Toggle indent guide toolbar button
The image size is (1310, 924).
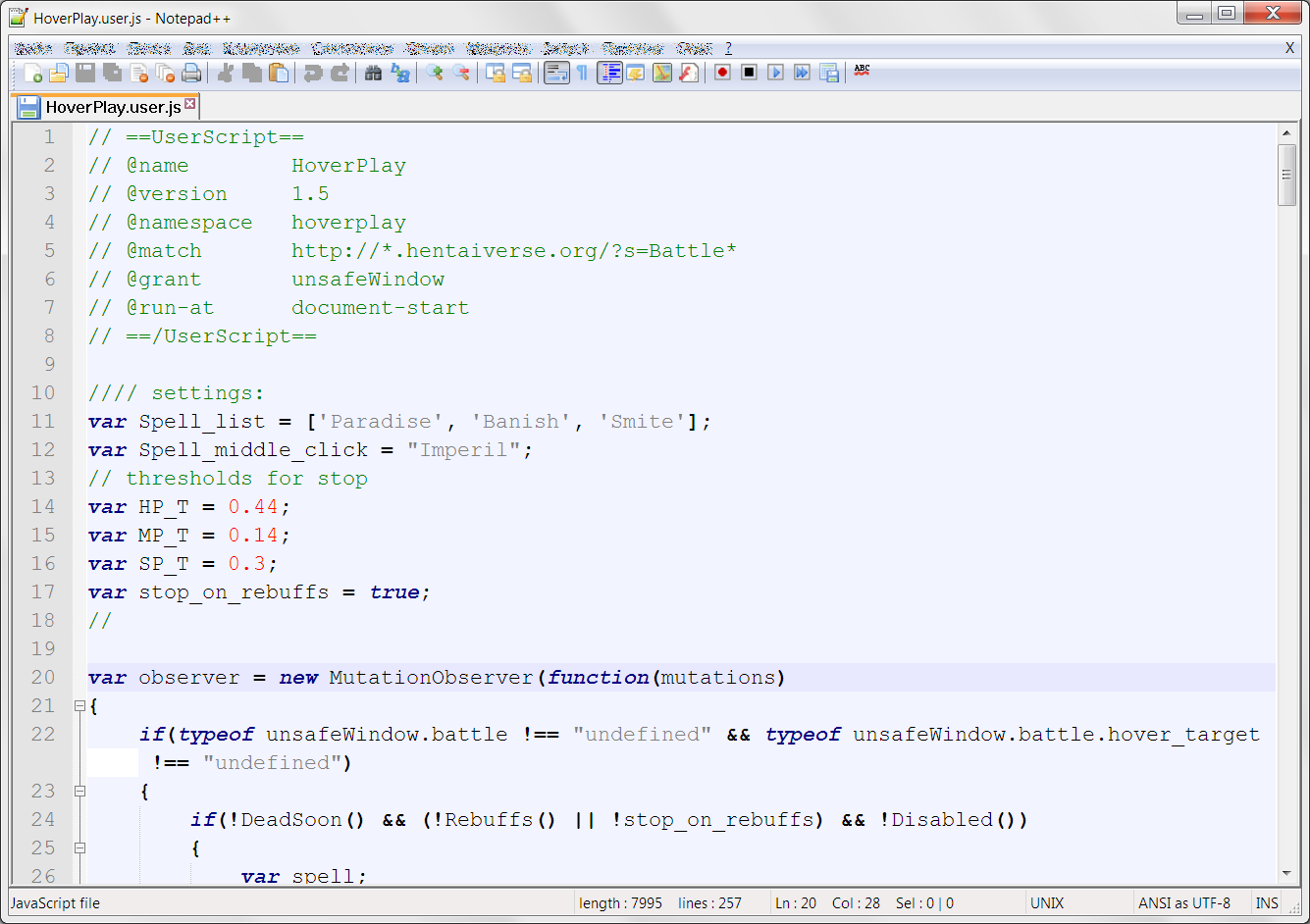click(x=609, y=73)
